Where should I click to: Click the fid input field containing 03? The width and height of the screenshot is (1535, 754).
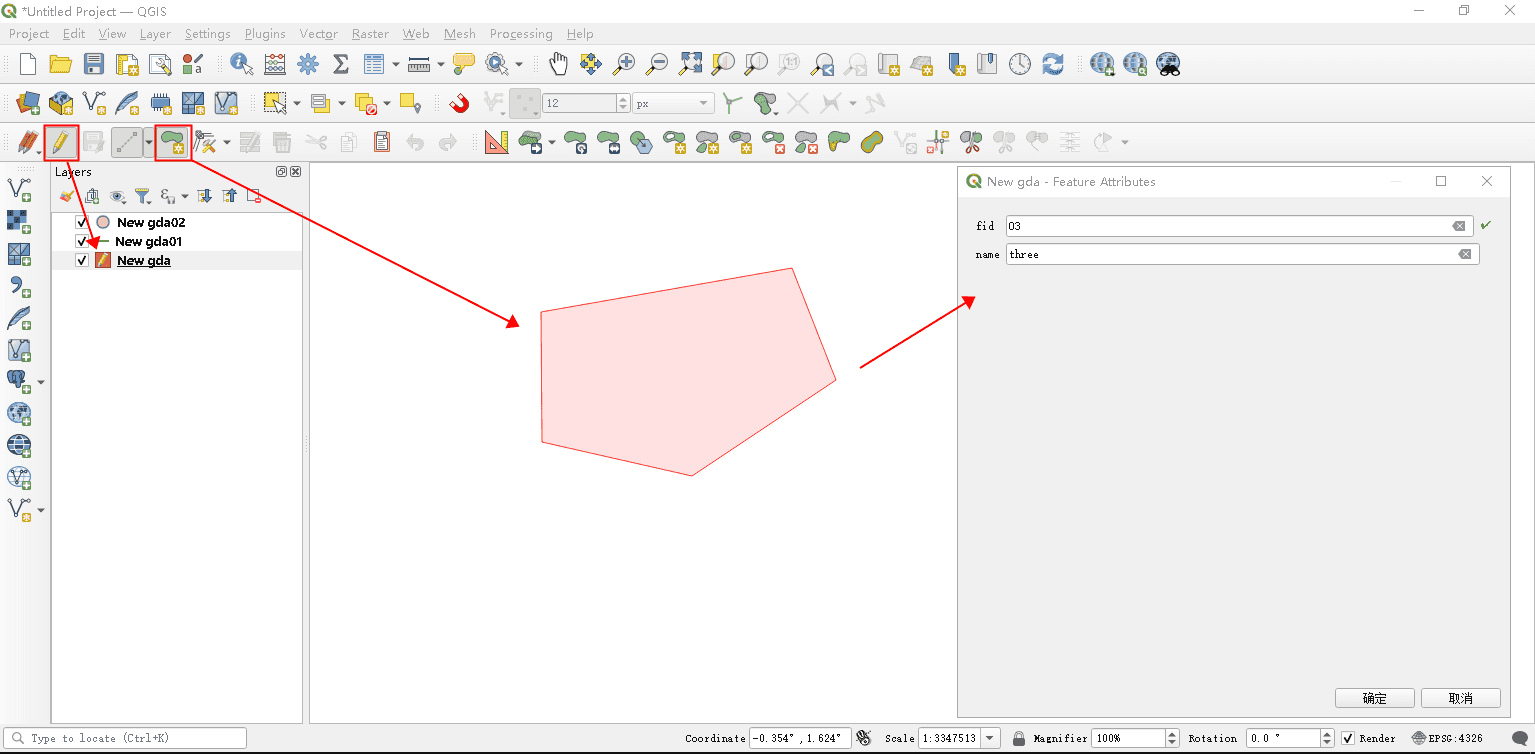click(x=1239, y=226)
